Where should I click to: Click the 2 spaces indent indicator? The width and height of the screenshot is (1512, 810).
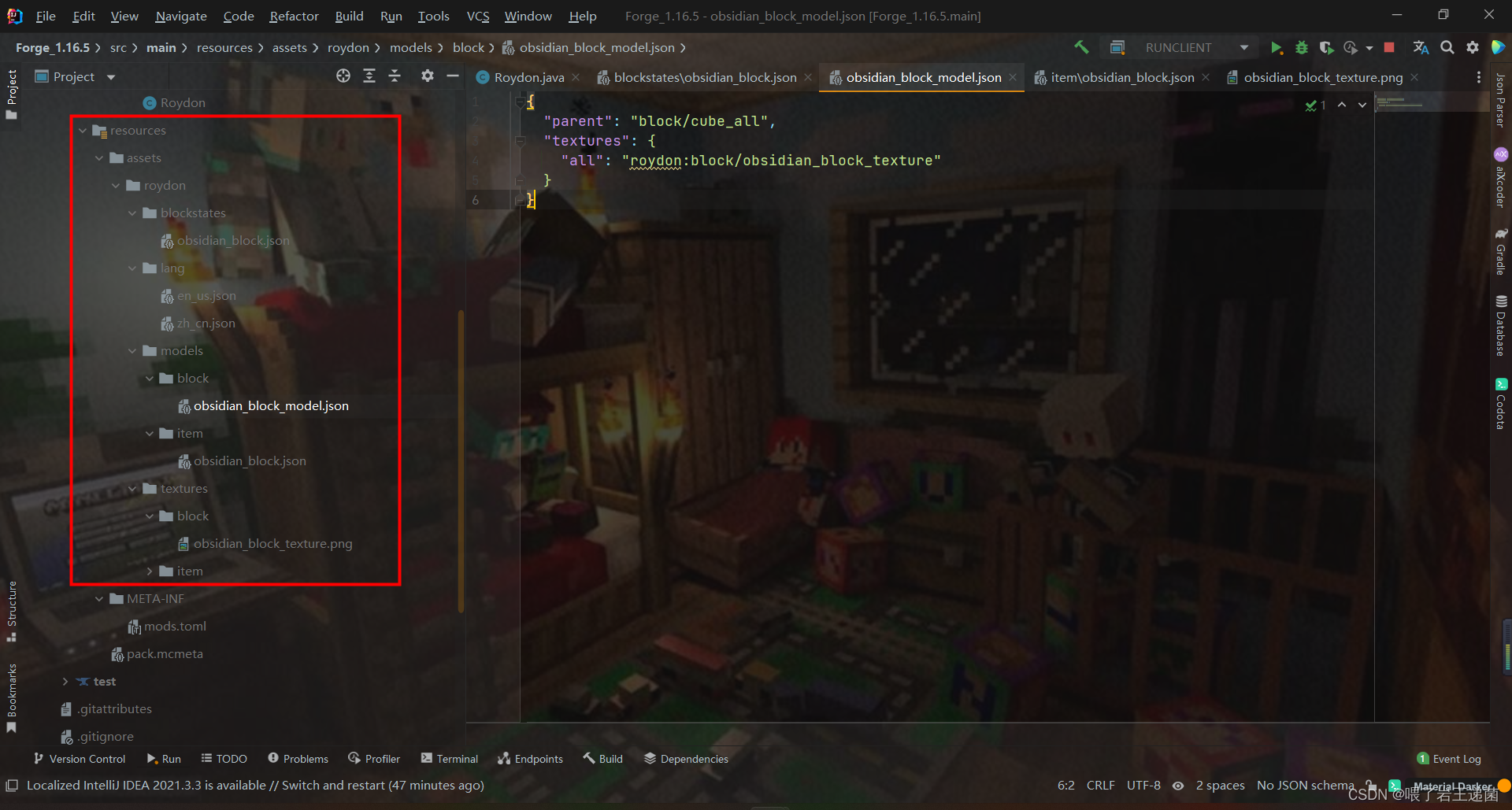point(1220,785)
